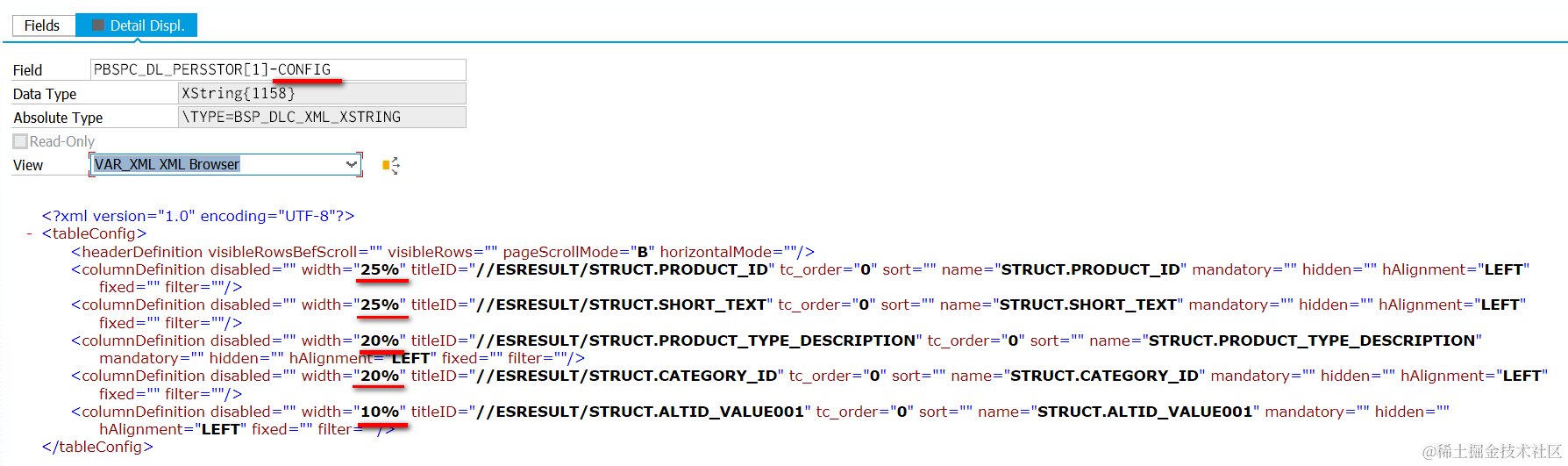Click the Field input PBSPC_DL_PERSSTOR[1]-CONFIG
This screenshot has width=1568, height=466.
(x=278, y=70)
